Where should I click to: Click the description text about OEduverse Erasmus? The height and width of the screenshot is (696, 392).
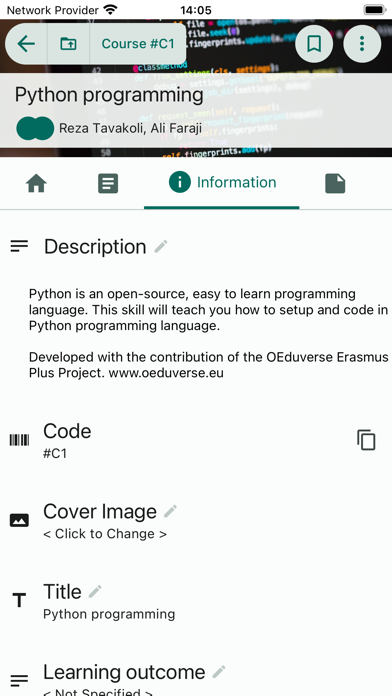tap(209, 365)
